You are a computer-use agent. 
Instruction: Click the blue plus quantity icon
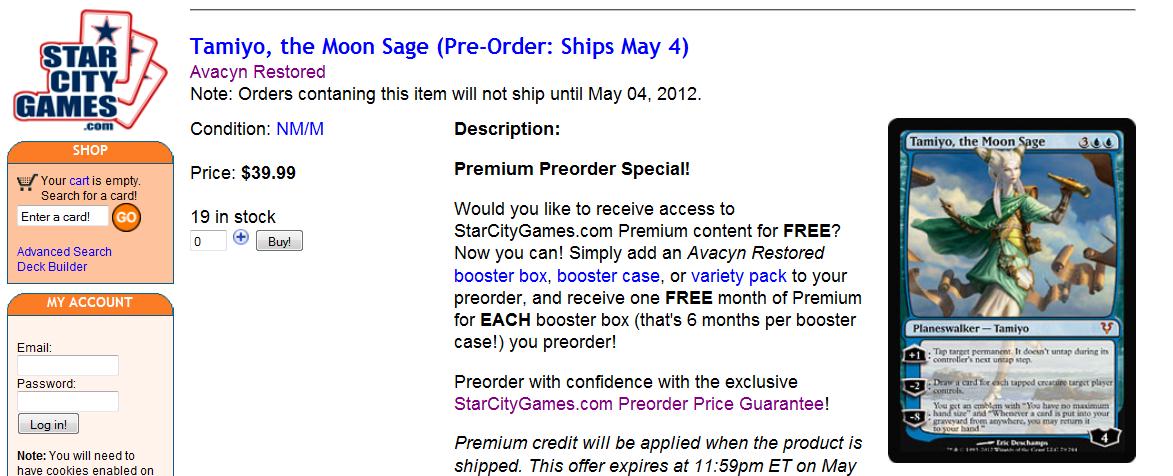(241, 238)
